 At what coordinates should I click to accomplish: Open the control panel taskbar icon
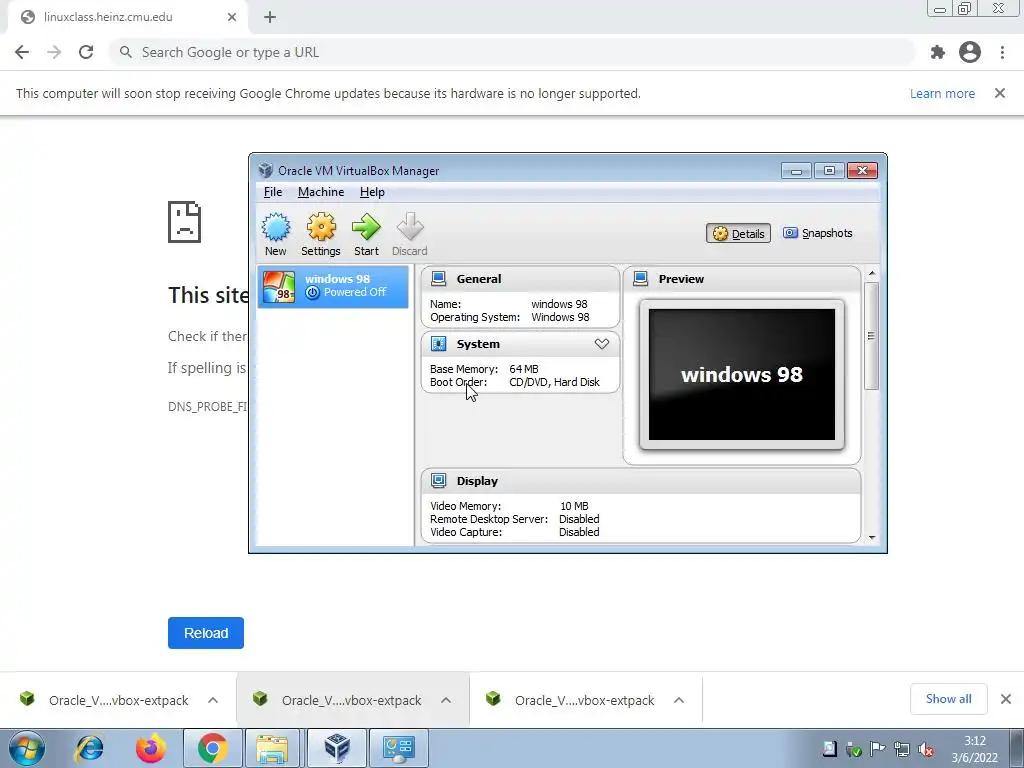399,748
